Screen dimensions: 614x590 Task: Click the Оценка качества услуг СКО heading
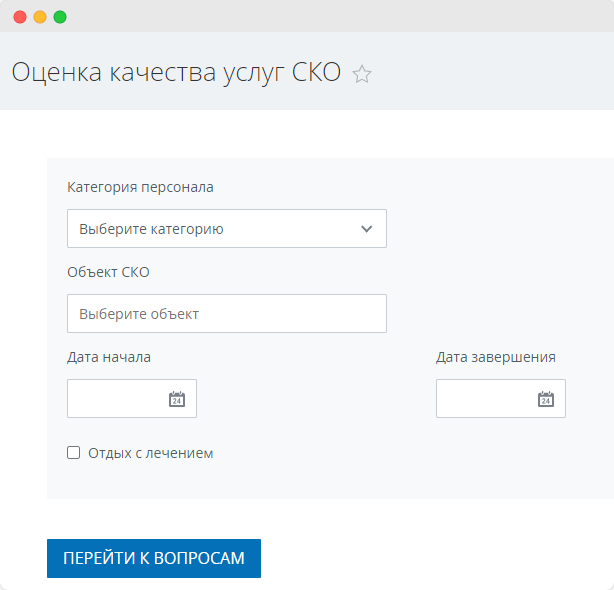pyautogui.click(x=176, y=72)
